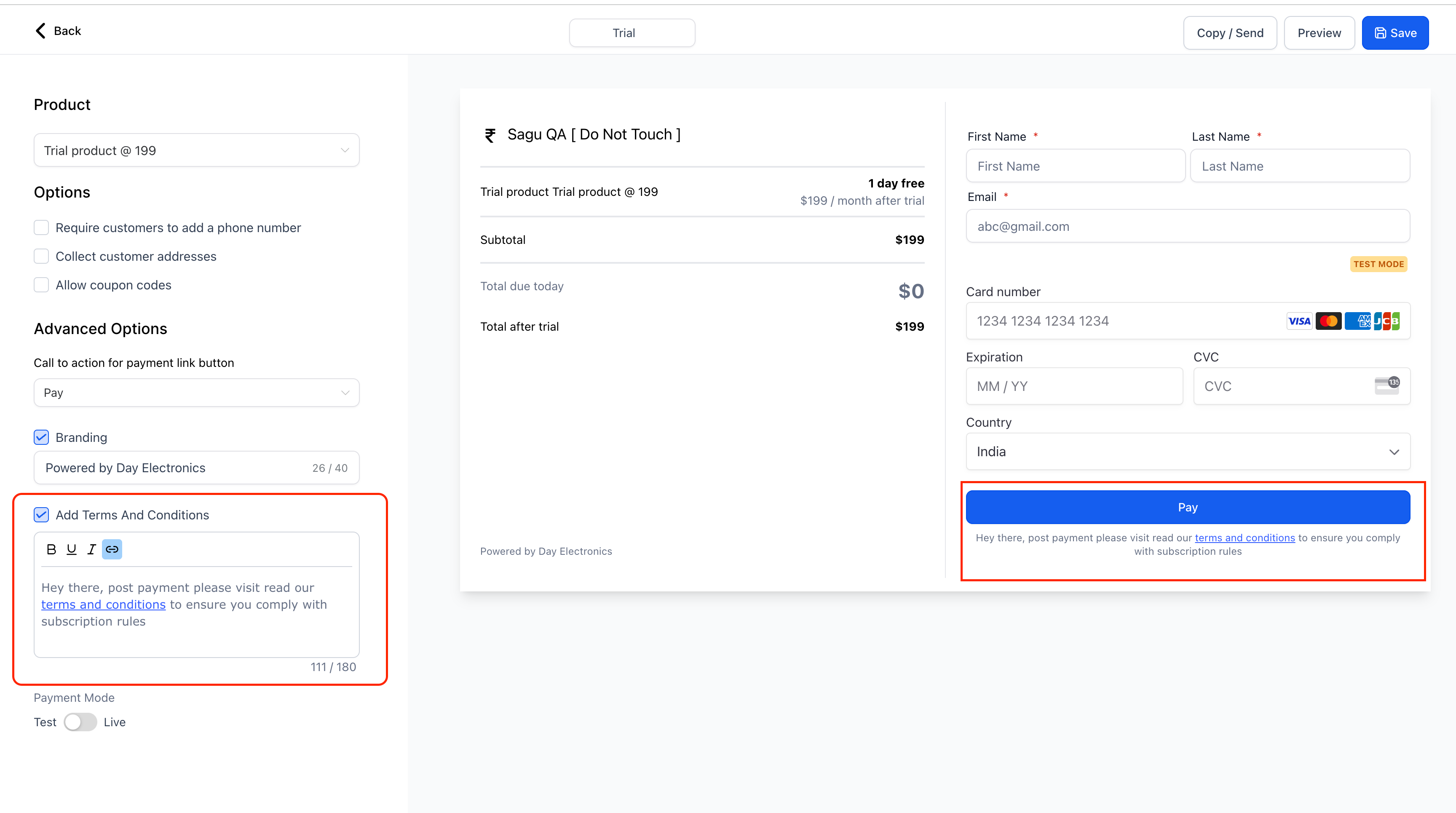Click the Preview button
1456x813 pixels.
[x=1319, y=32]
